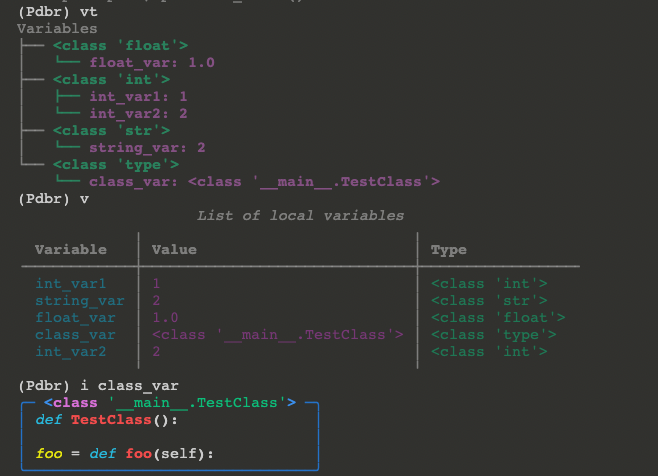Select the 'Variables' tree heading

tap(57, 29)
